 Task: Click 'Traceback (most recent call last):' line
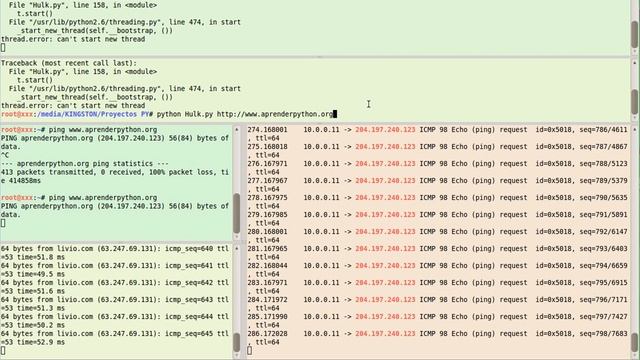coord(69,63)
